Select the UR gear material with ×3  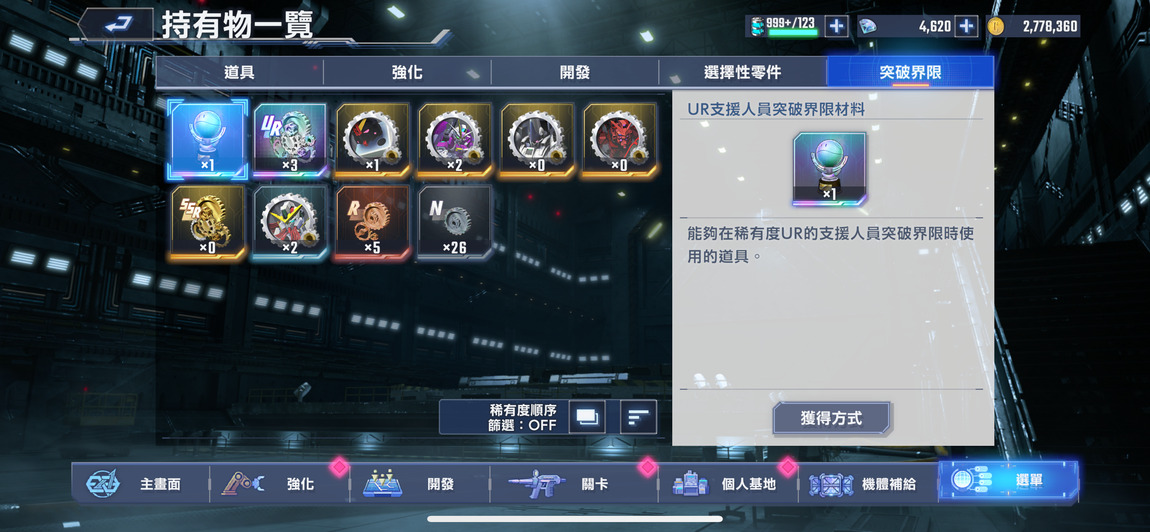click(290, 141)
